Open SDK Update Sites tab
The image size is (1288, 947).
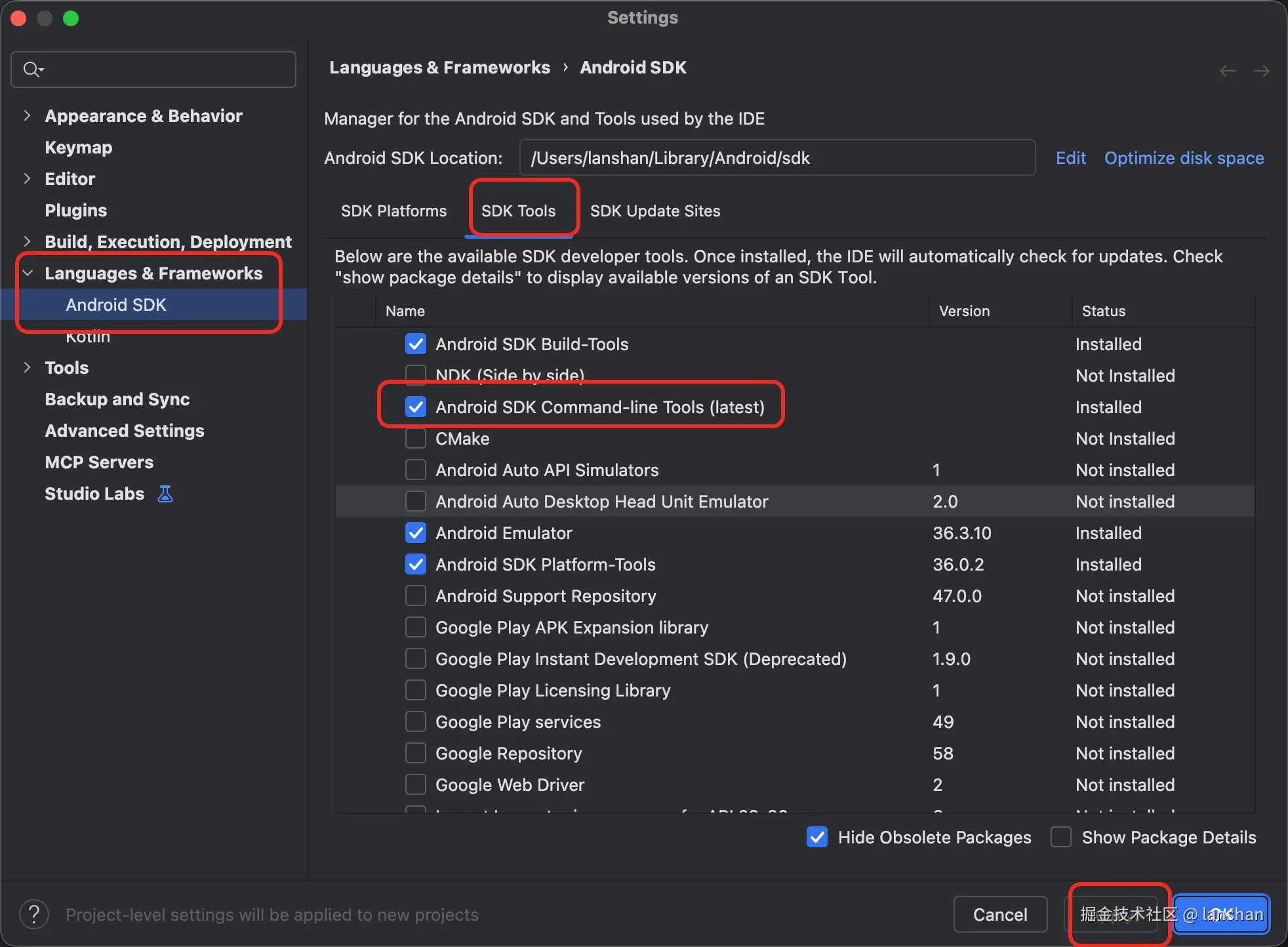654,211
